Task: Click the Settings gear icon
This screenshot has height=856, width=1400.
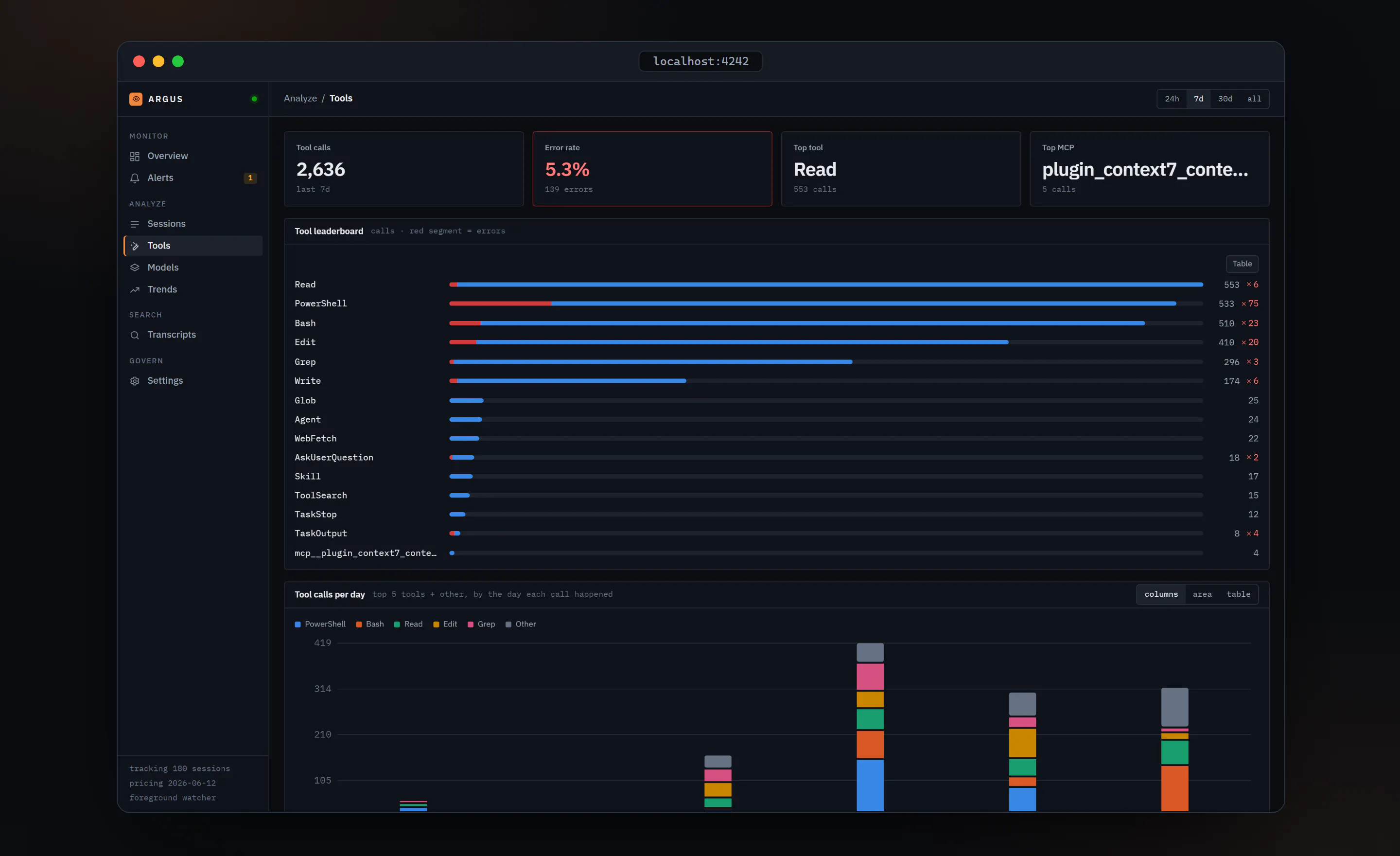Action: (135, 381)
